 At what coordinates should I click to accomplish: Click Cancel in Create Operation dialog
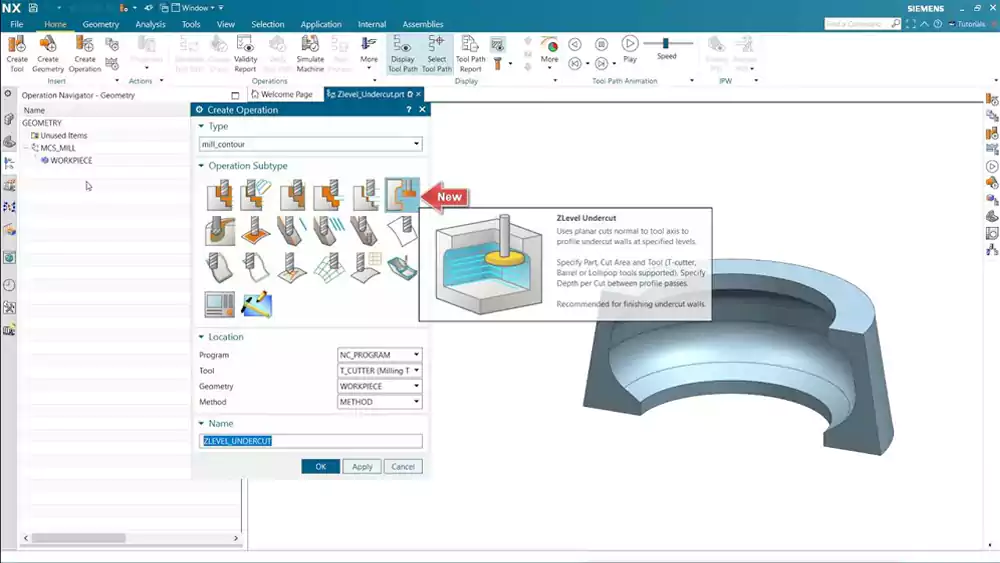(403, 467)
